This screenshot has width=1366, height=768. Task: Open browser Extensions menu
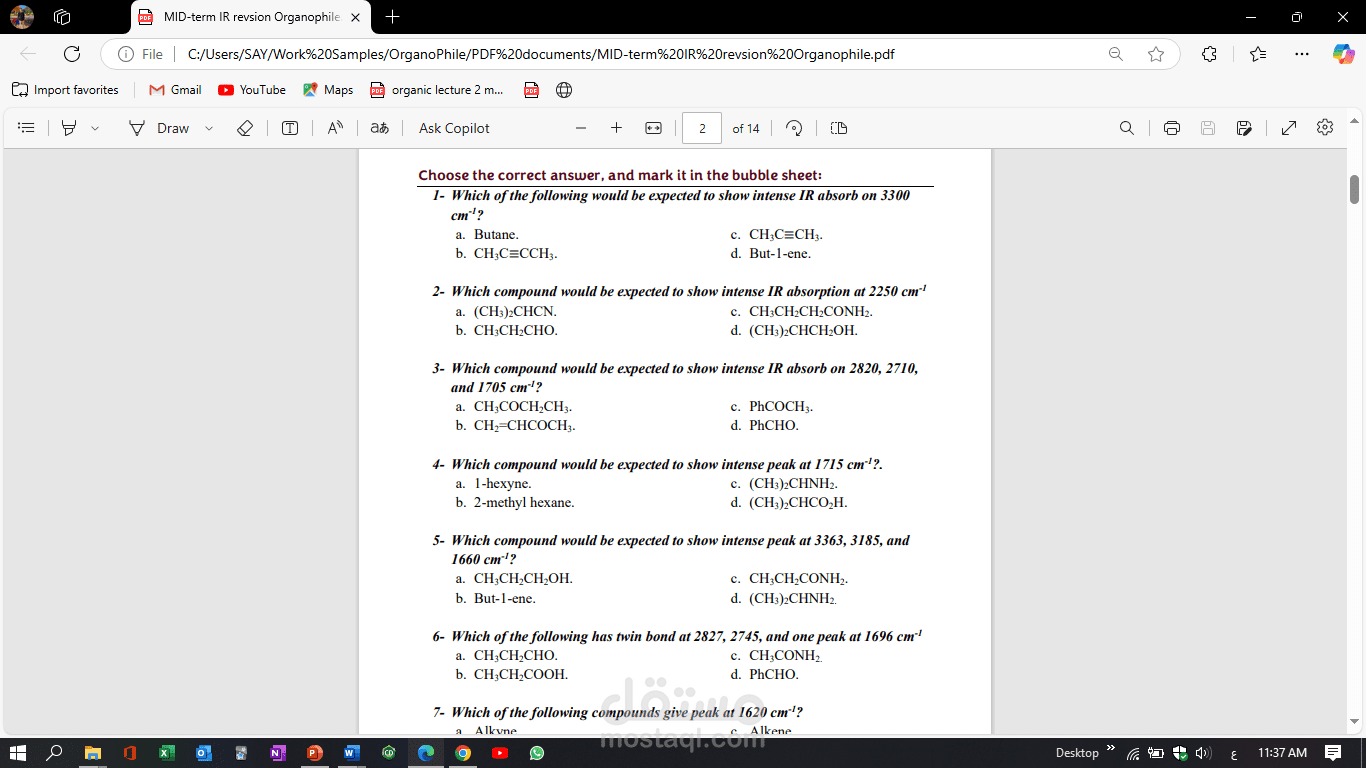[1209, 54]
